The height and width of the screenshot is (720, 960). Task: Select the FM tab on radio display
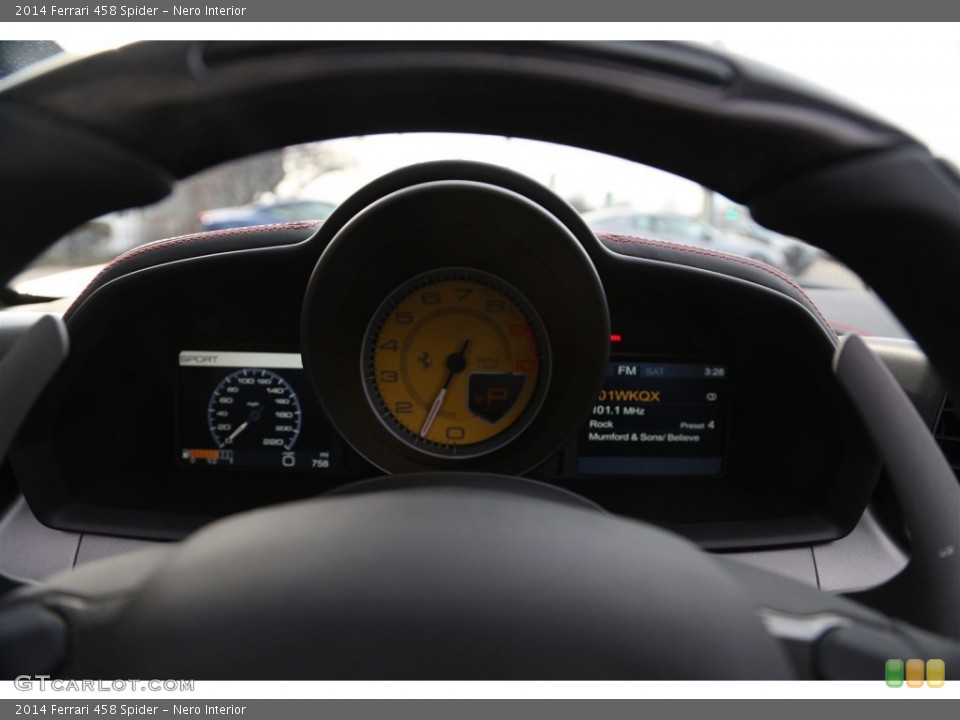tap(627, 370)
